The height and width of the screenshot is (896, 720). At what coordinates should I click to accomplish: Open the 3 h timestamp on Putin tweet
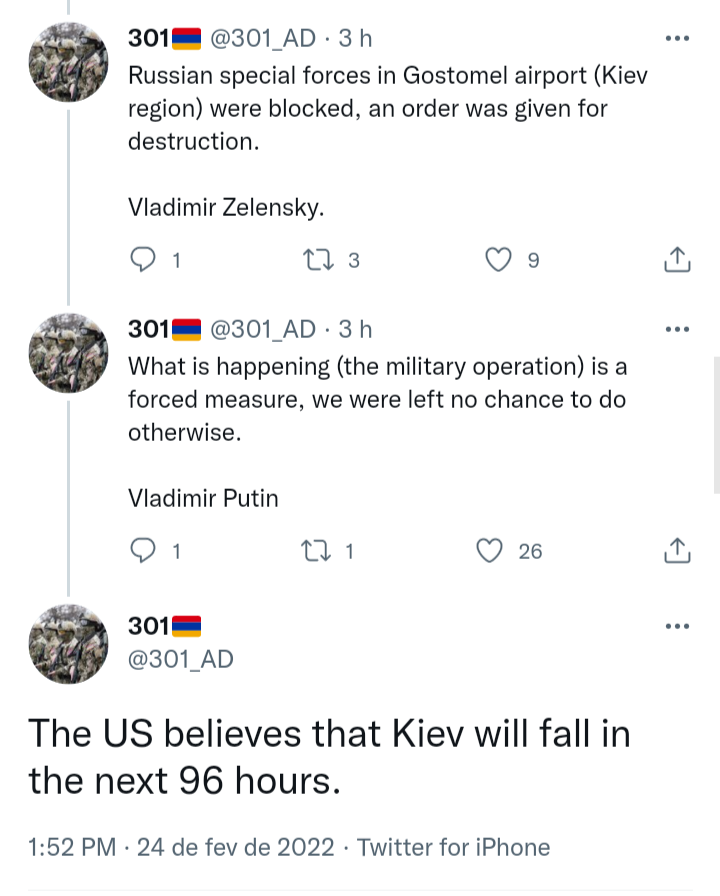[x=355, y=329]
